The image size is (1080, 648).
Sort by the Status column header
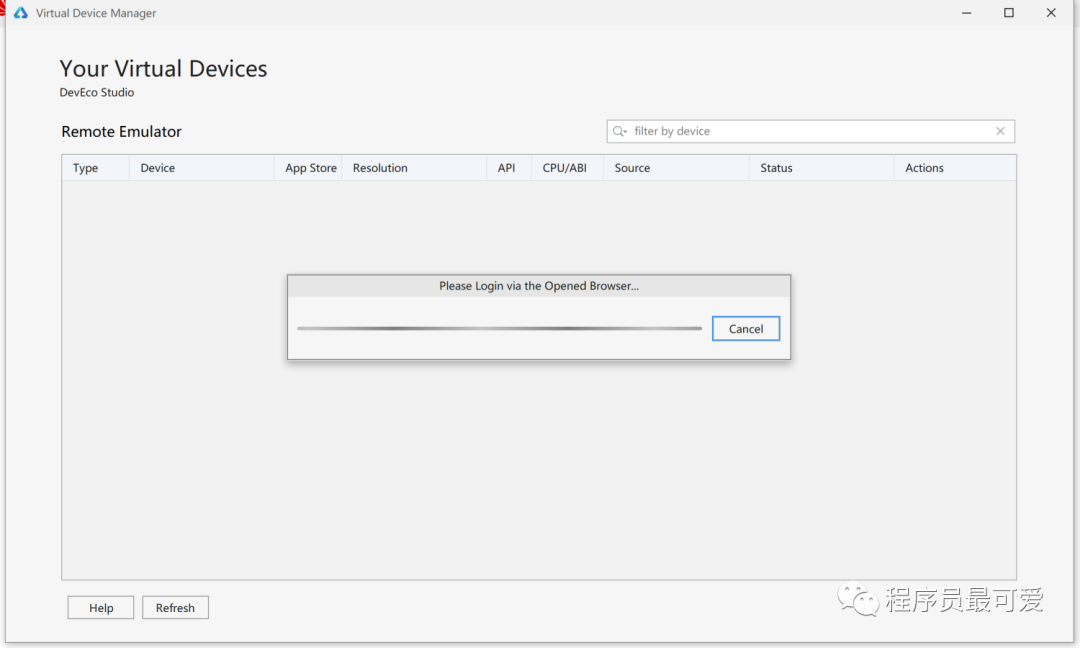pos(822,168)
